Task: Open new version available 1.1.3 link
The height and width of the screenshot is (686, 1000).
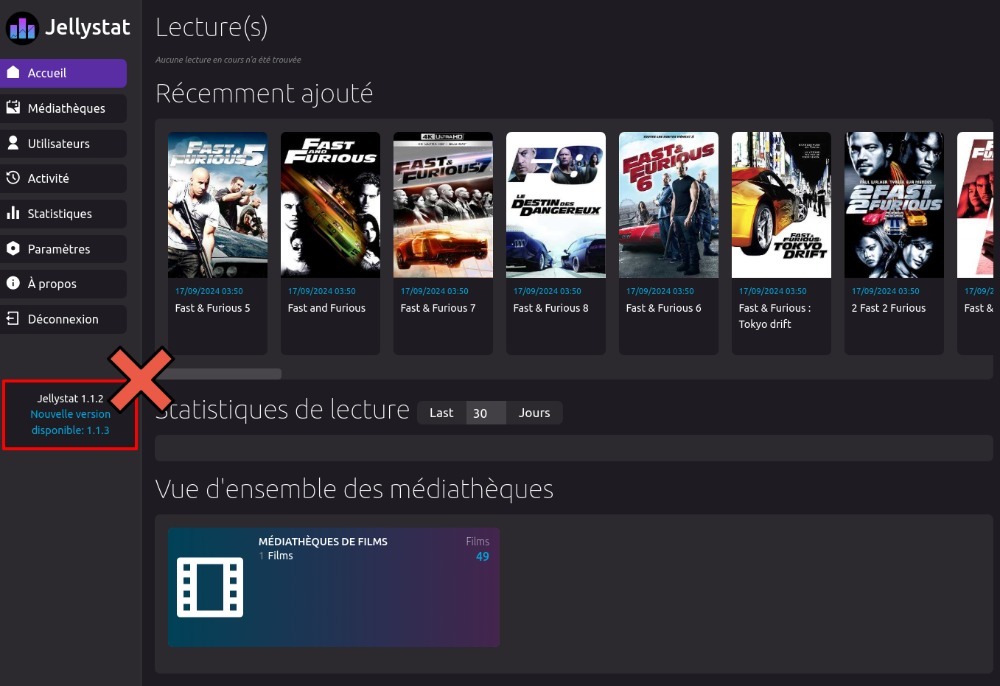Action: (x=70, y=422)
